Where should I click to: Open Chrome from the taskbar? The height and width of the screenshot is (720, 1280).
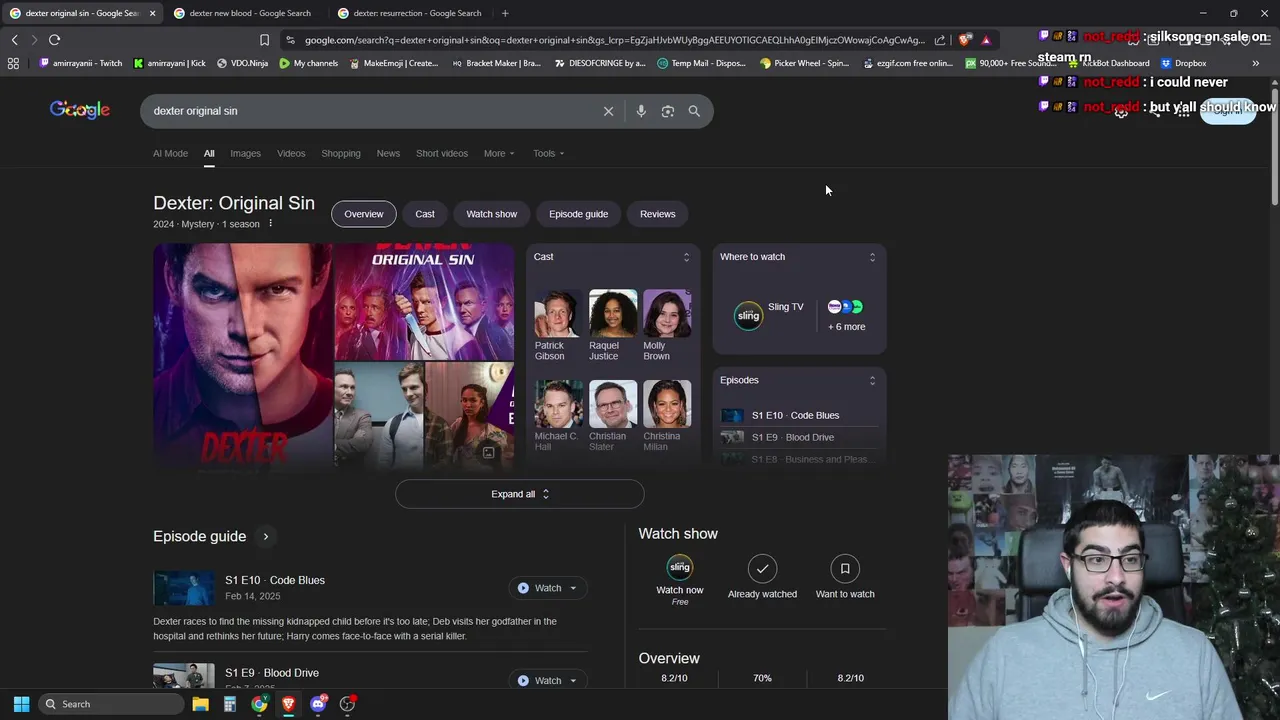pos(259,704)
